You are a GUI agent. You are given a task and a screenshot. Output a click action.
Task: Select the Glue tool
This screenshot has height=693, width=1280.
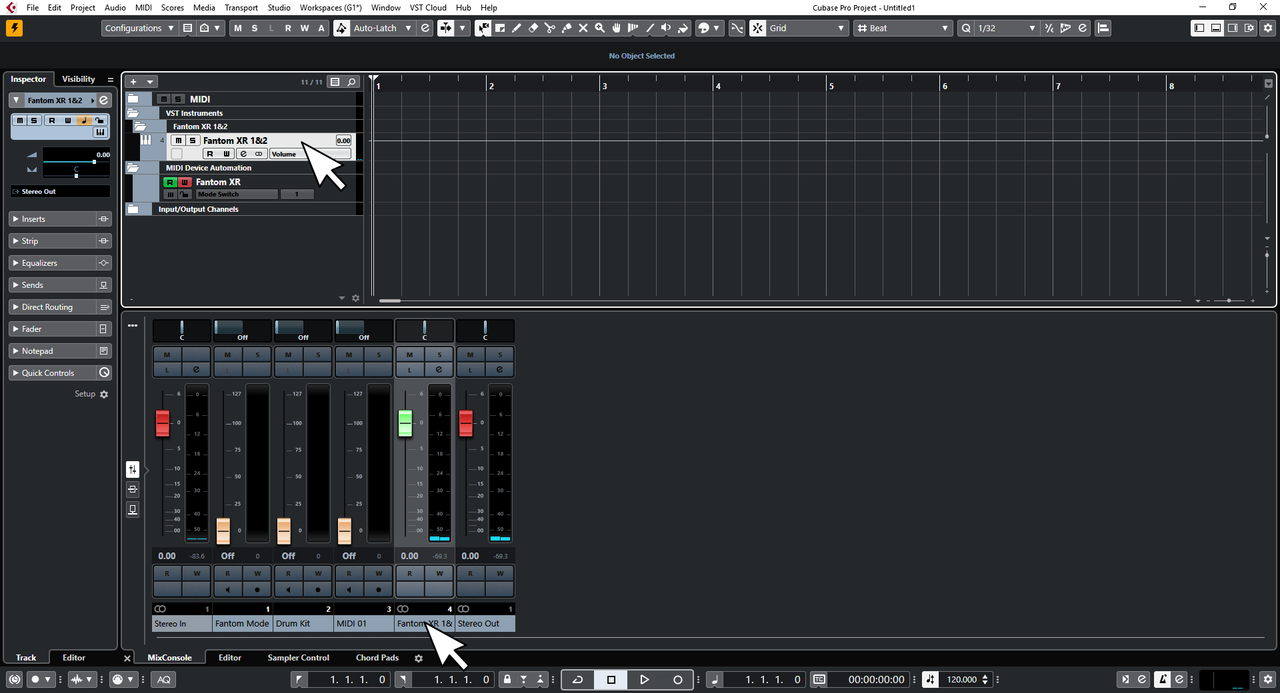pyautogui.click(x=566, y=28)
